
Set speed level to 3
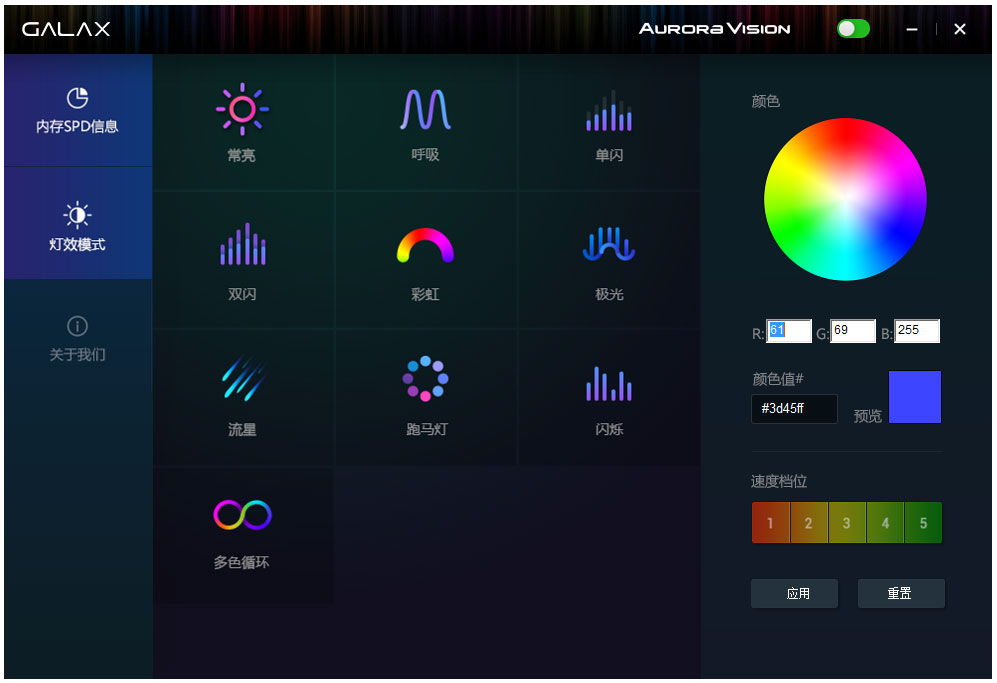point(846,523)
